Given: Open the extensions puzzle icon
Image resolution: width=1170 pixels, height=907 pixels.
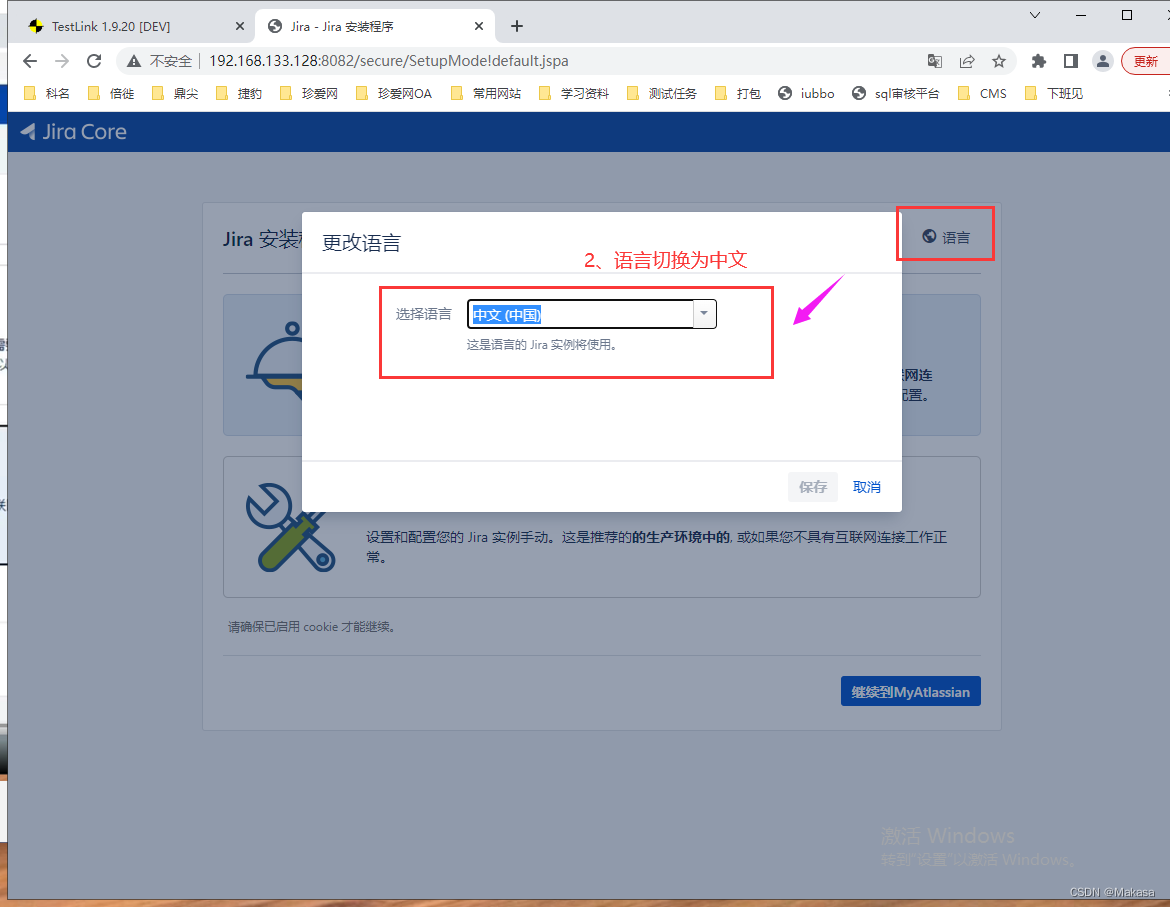Looking at the screenshot, I should click(1039, 61).
